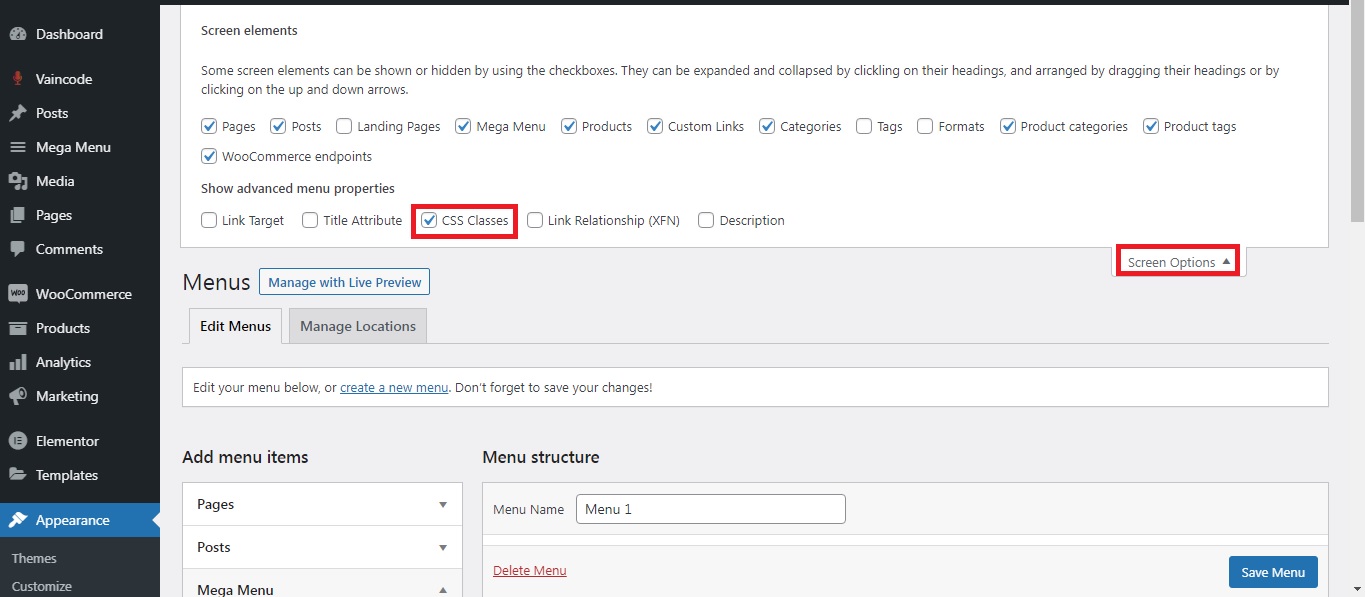Uncheck the CSS Classes checkbox

point(429,220)
